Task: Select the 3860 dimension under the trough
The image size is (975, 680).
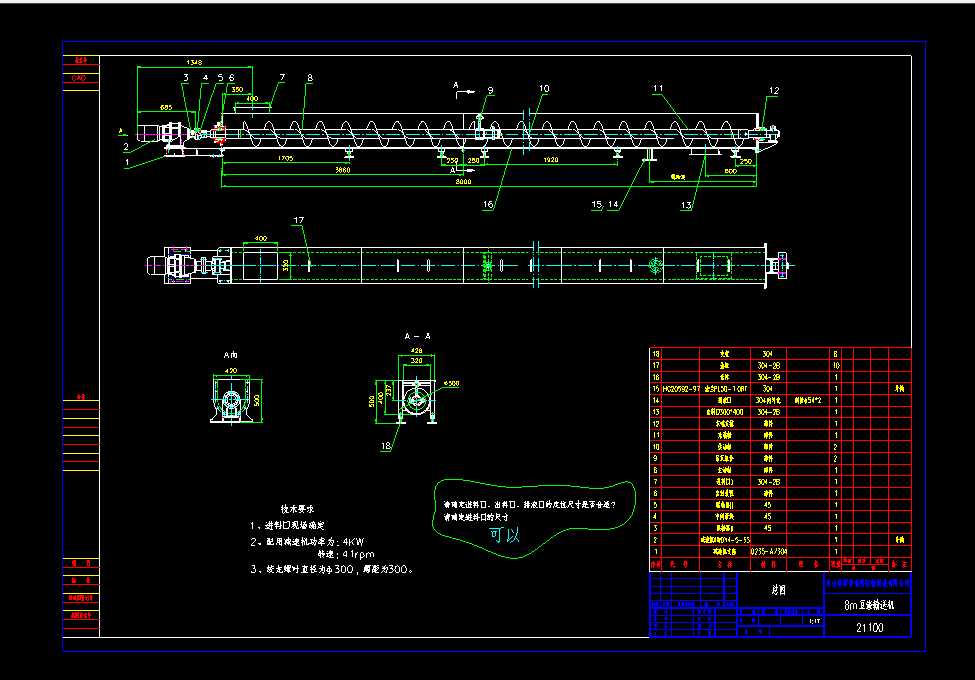Action: (x=343, y=170)
